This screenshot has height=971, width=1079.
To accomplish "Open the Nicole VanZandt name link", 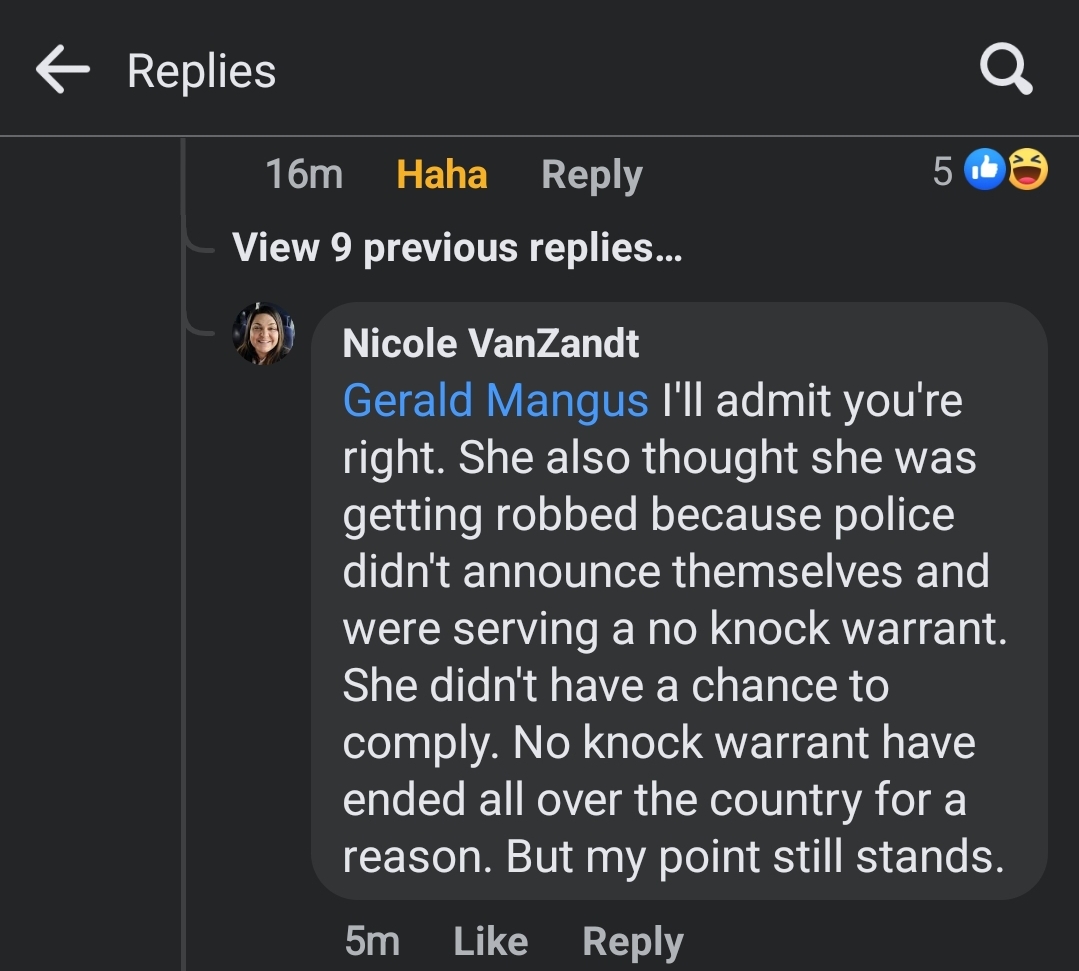I will pyautogui.click(x=491, y=343).
